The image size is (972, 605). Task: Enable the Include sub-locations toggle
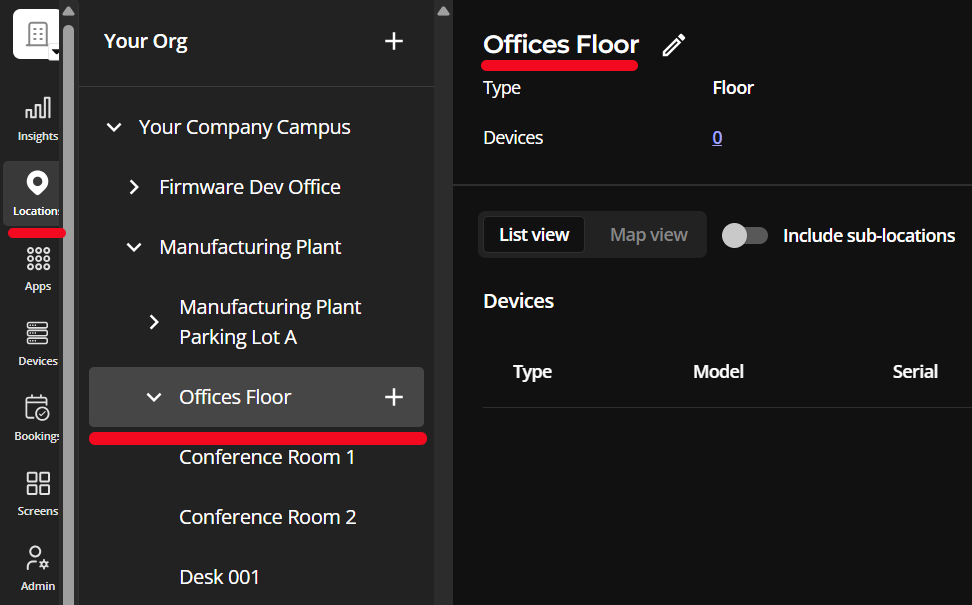point(745,234)
